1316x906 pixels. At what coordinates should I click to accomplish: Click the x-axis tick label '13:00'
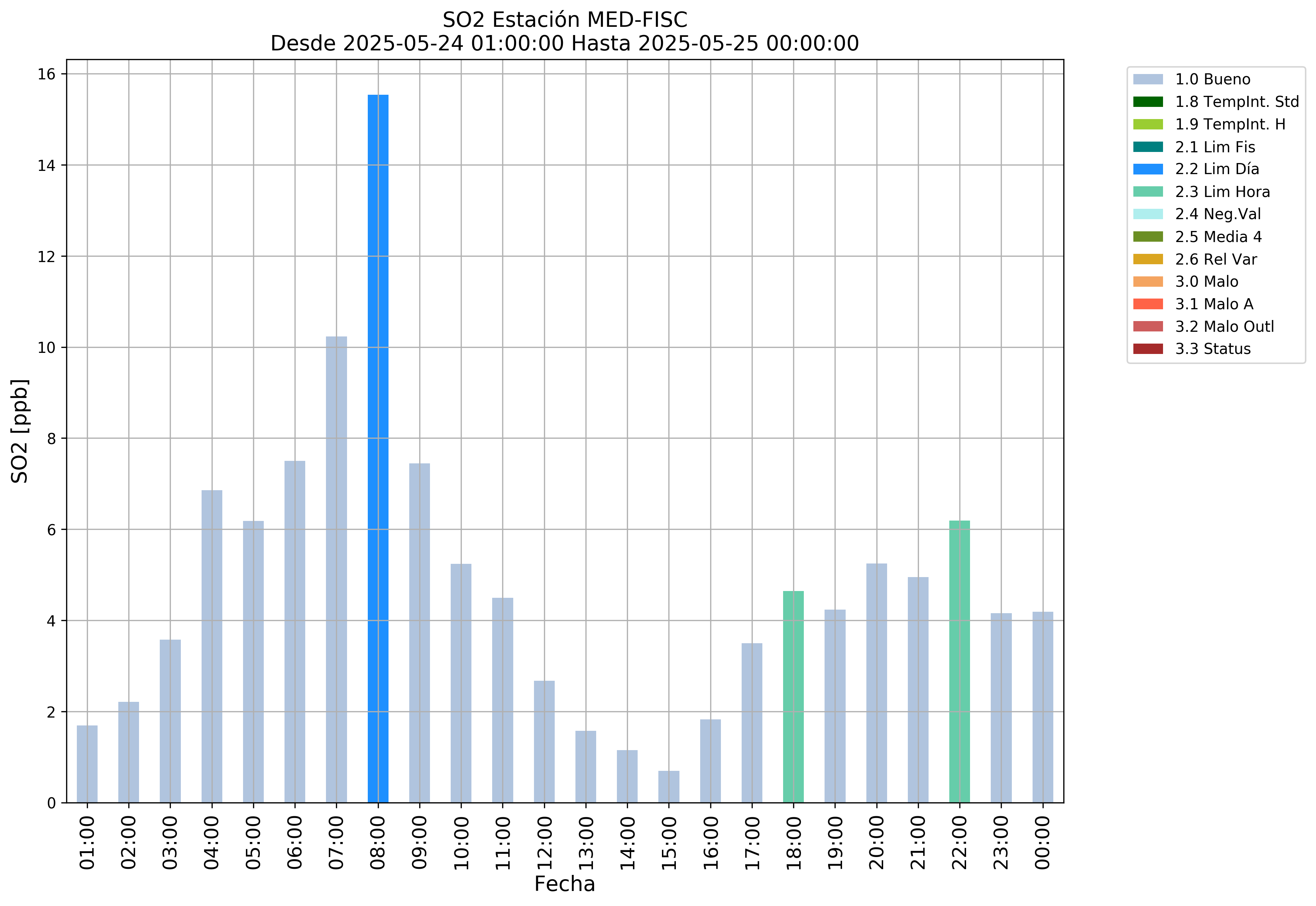[586, 842]
